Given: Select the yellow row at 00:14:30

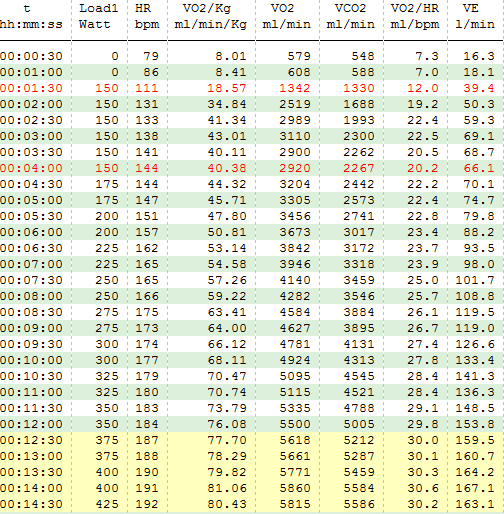Looking at the screenshot, I should tap(252, 504).
